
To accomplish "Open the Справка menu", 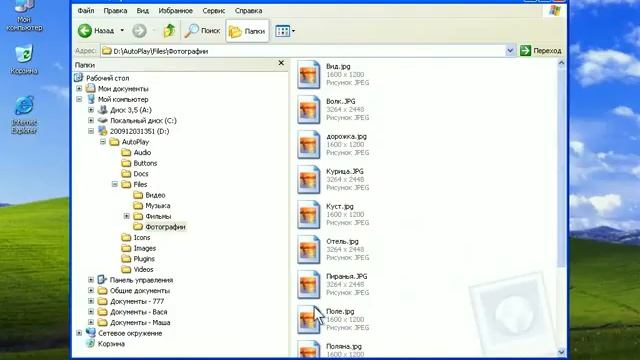I will (248, 11).
